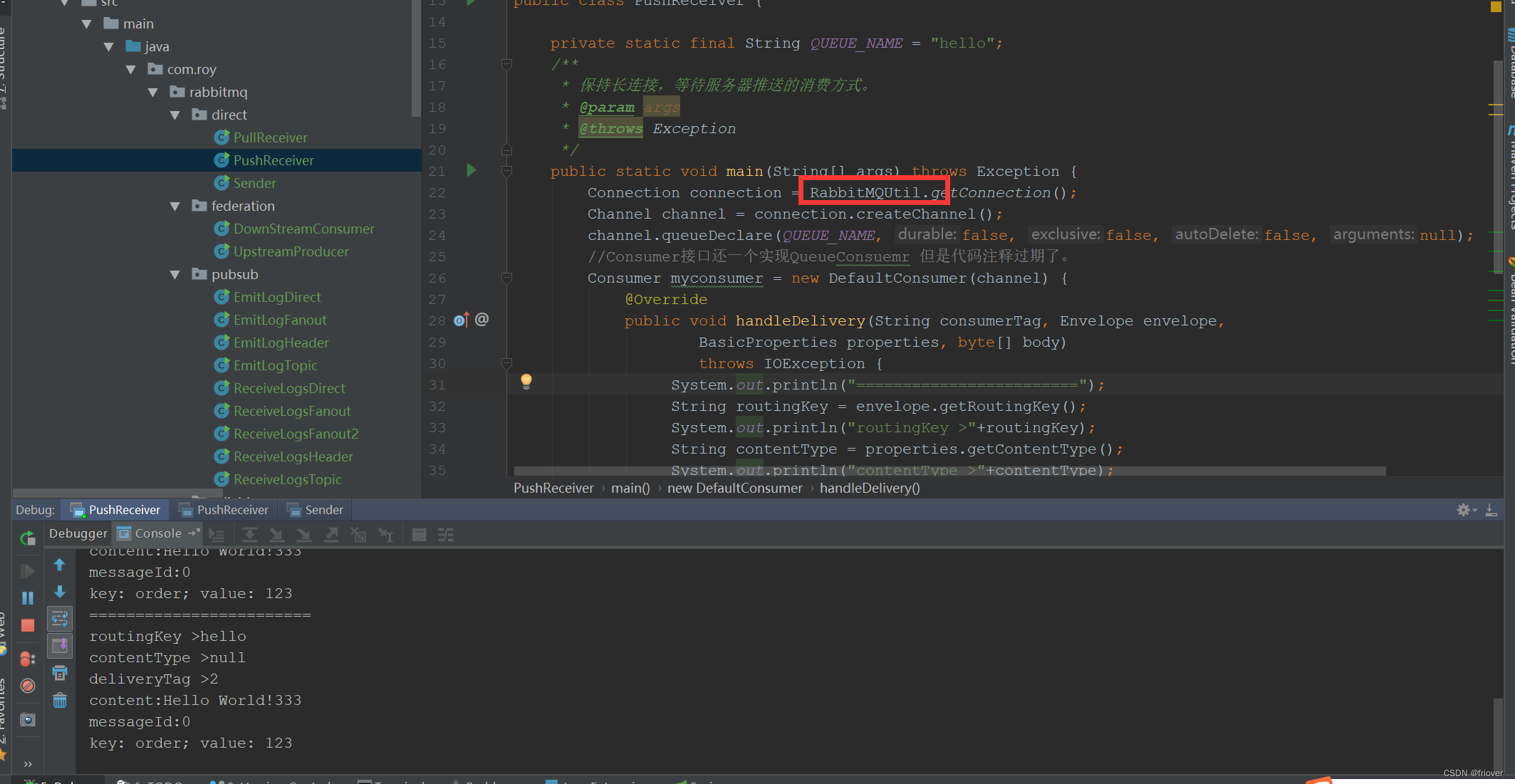Viewport: 1515px width, 784px height.
Task: Fold the Javadoc comment at line 16
Action: click(506, 65)
